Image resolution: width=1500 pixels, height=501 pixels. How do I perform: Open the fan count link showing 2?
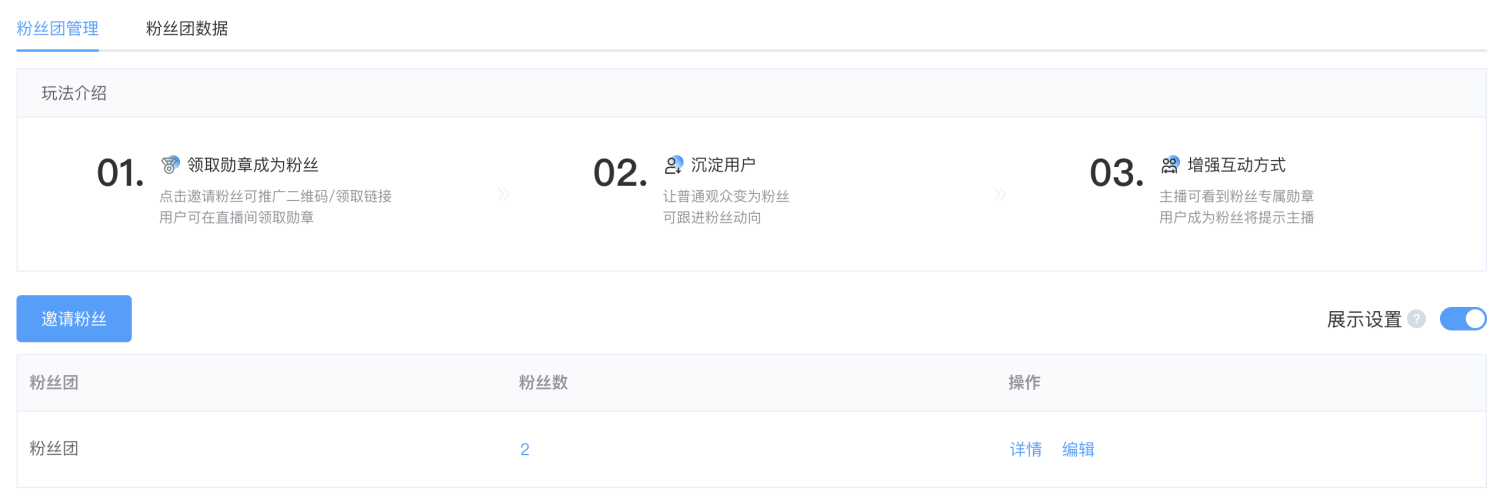(x=525, y=450)
